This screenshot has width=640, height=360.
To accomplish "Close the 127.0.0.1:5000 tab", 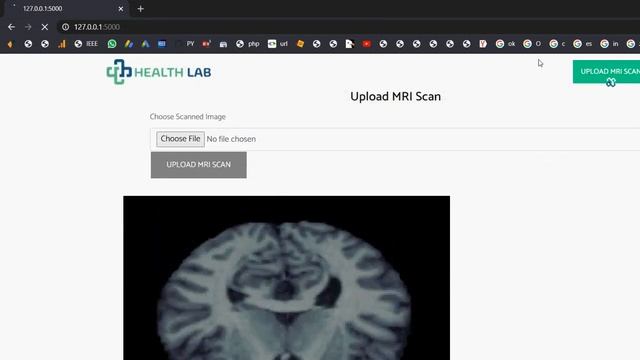I will (120, 9).
